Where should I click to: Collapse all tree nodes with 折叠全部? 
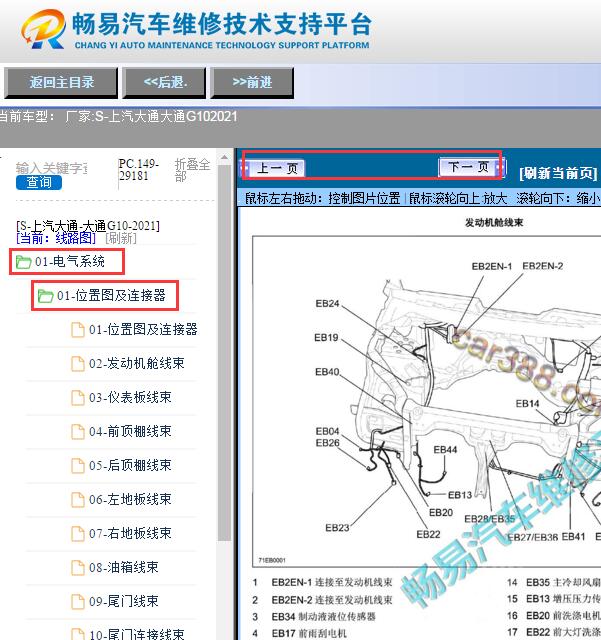192,170
